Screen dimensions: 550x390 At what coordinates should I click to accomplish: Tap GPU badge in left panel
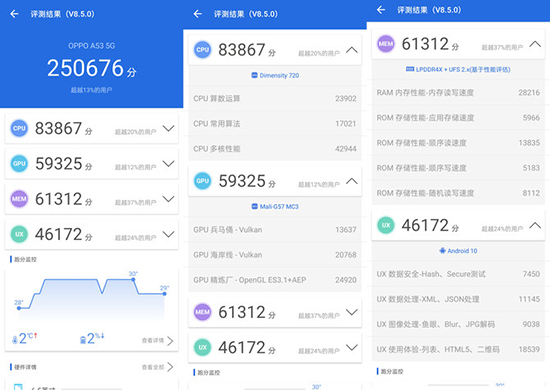tap(19, 163)
